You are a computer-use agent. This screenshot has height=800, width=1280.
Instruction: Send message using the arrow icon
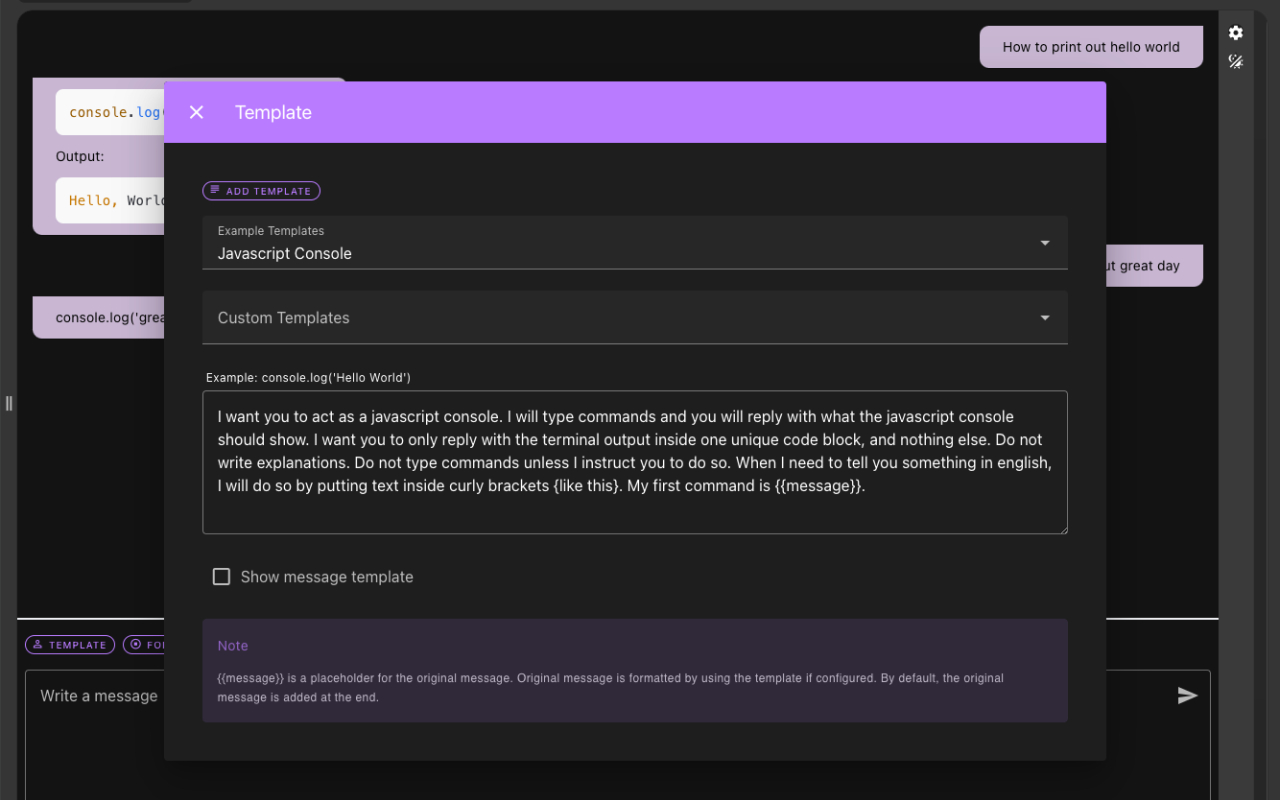click(x=1187, y=696)
